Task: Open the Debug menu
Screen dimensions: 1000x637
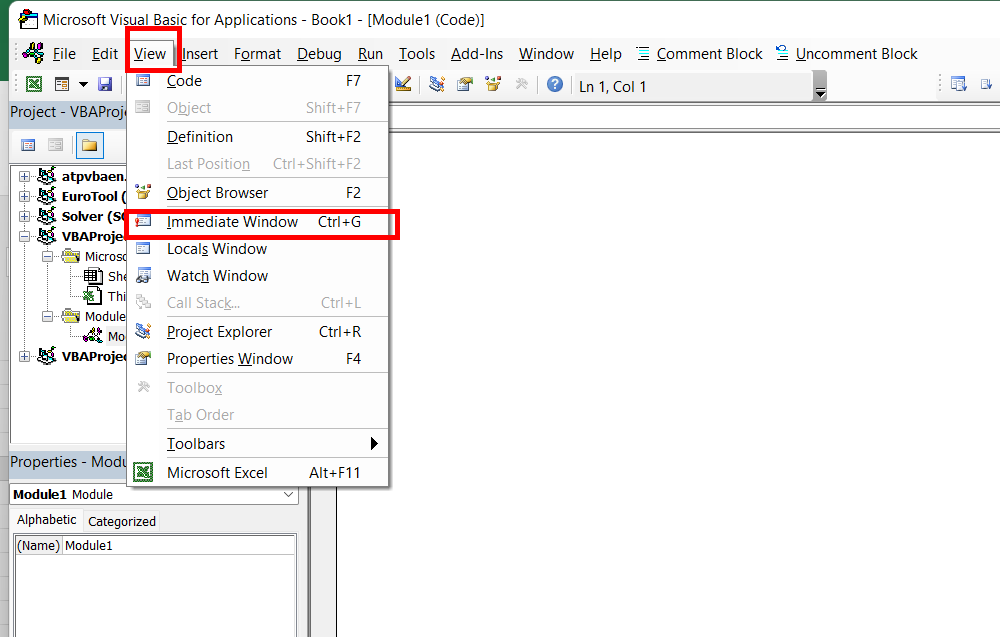Action: point(319,54)
